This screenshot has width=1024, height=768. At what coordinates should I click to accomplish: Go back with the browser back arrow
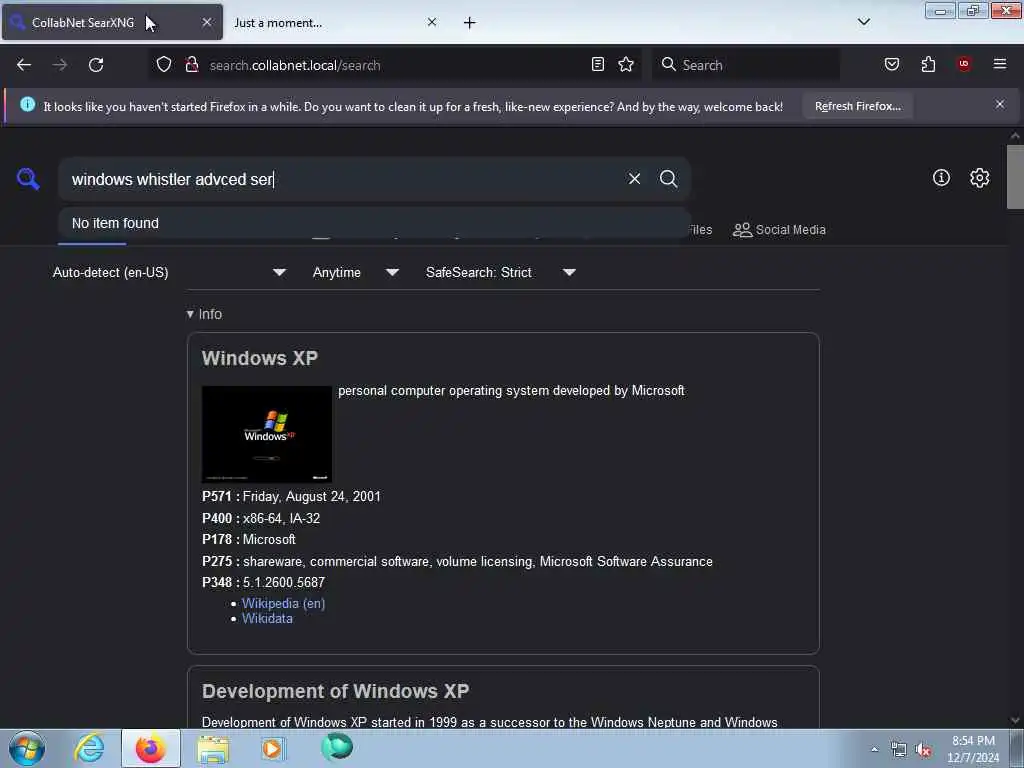tap(24, 65)
